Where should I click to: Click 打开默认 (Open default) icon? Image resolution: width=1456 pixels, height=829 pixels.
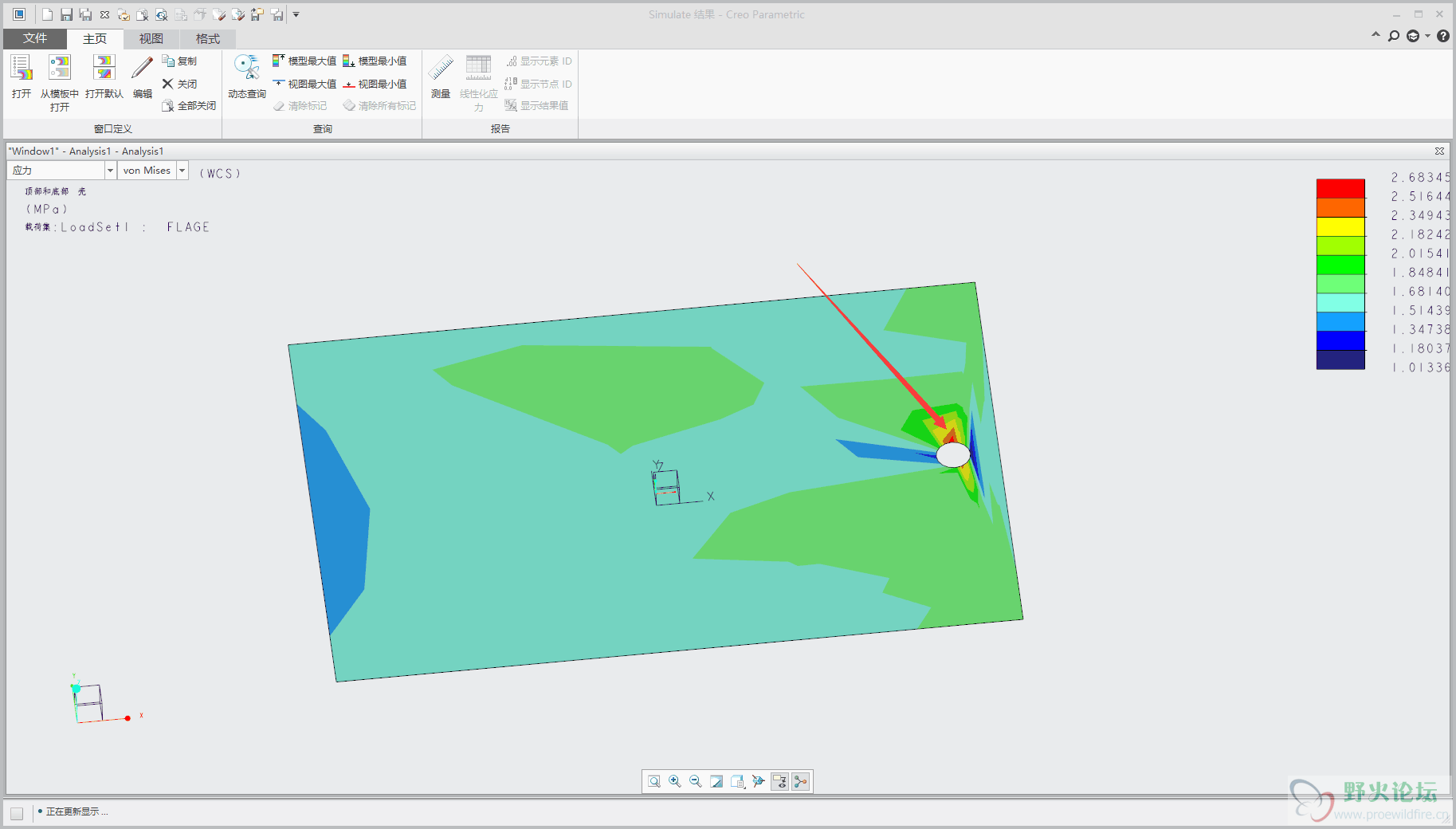click(104, 69)
